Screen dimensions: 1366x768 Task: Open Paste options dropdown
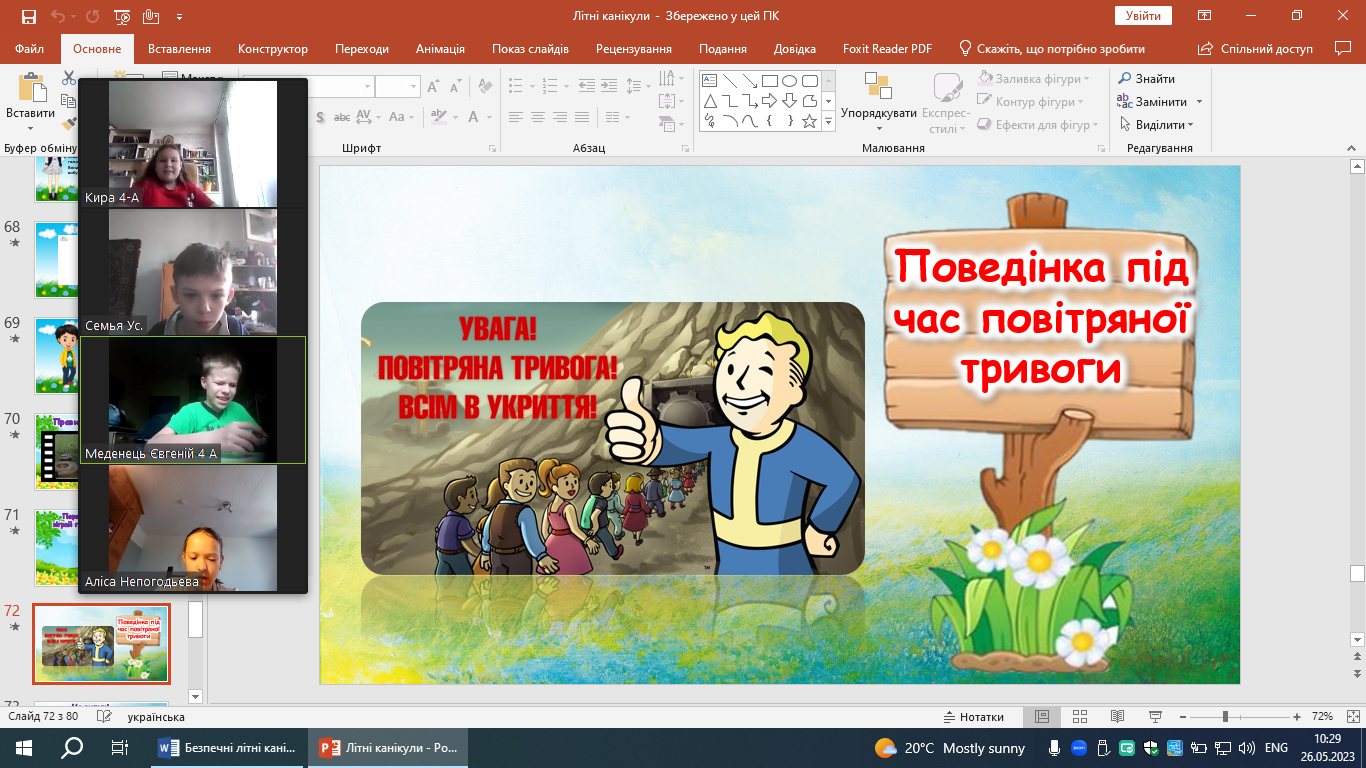point(30,128)
